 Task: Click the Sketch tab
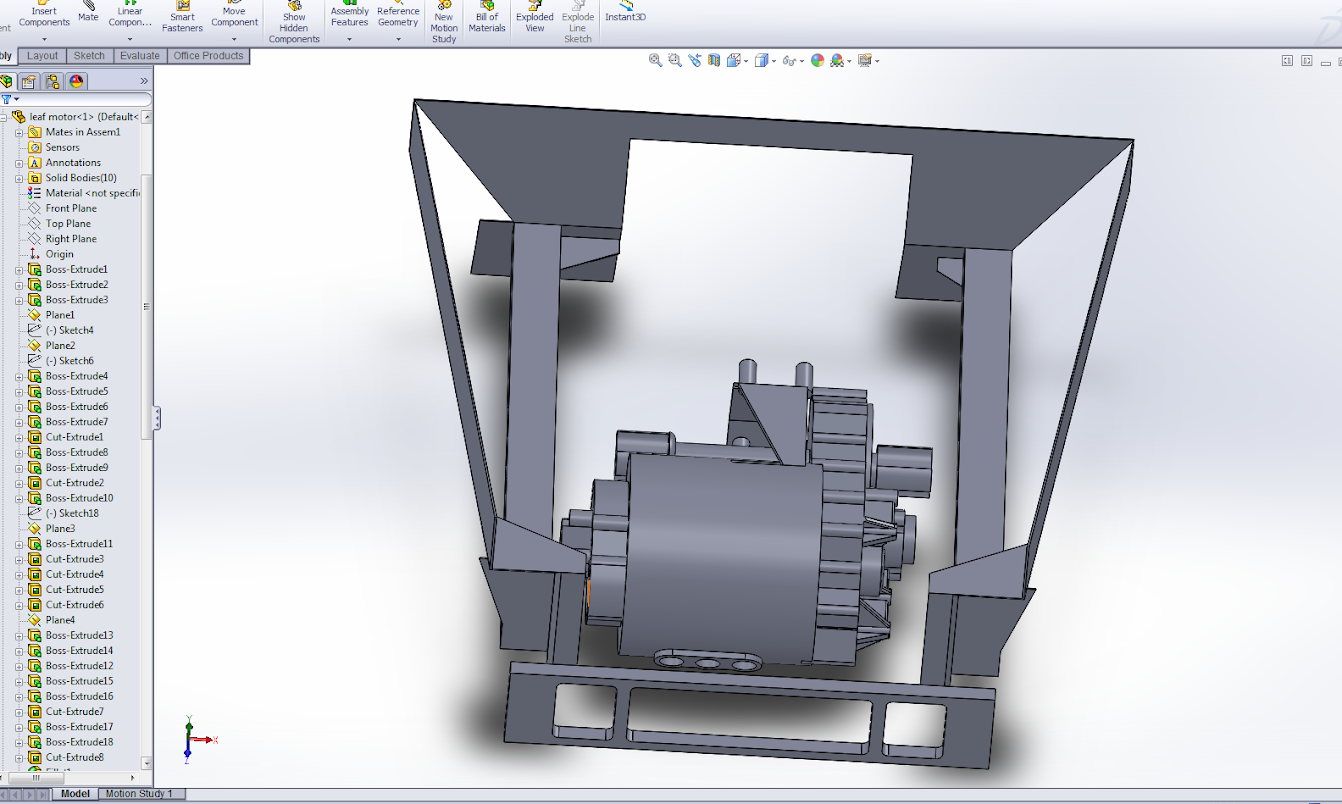89,56
